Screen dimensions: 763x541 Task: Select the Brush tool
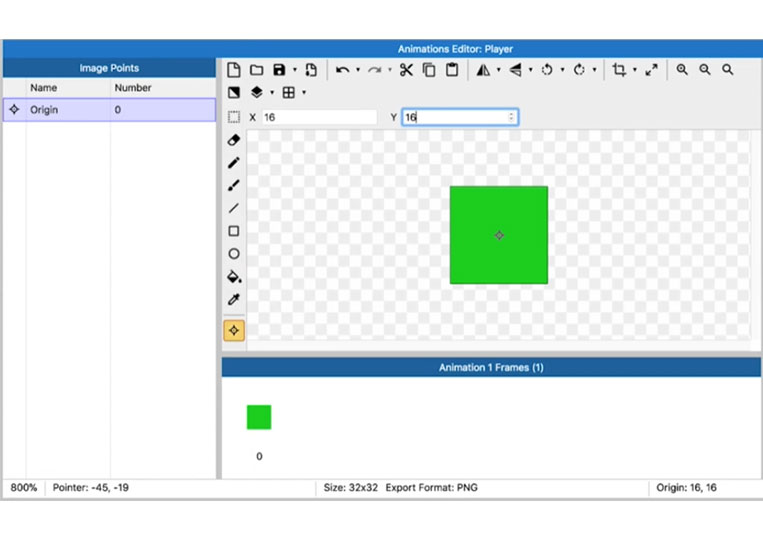click(234, 186)
